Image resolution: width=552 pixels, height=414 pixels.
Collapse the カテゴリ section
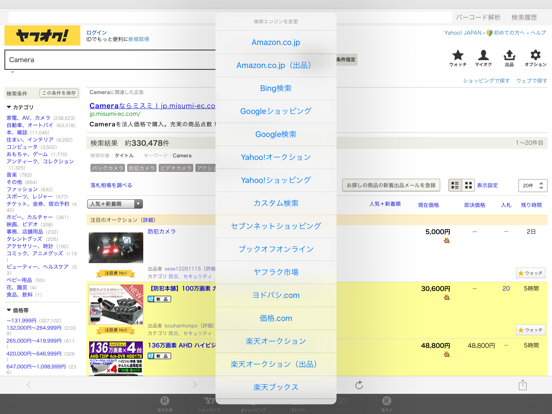pos(20,107)
